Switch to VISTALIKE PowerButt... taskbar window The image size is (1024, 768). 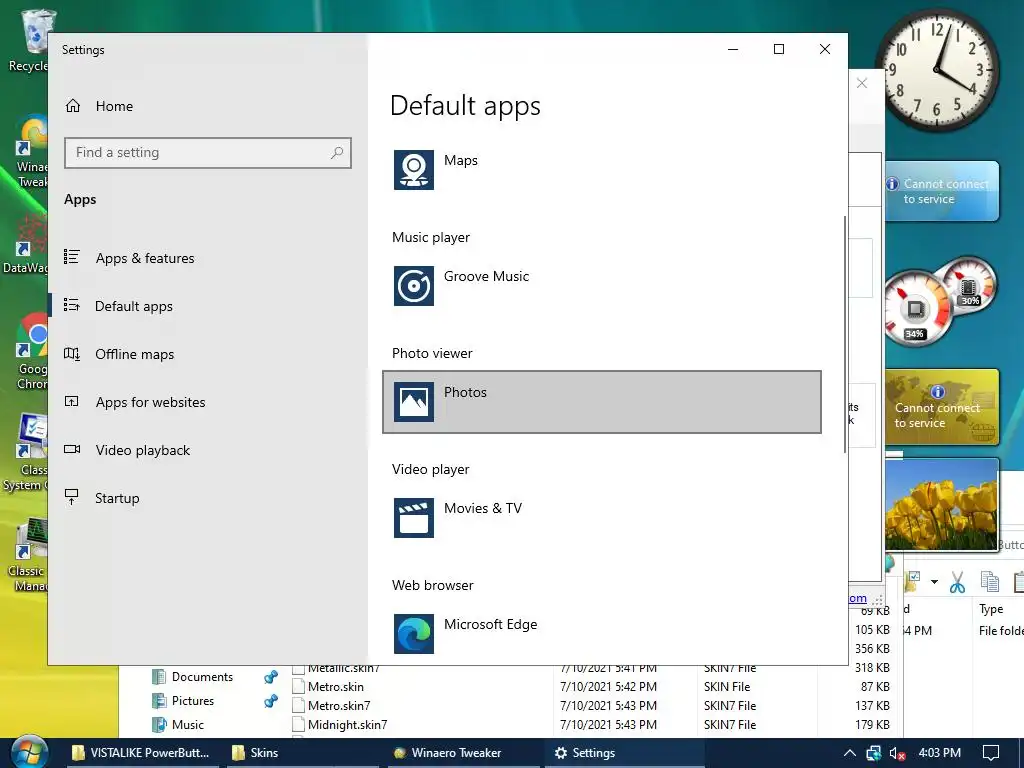[140, 752]
